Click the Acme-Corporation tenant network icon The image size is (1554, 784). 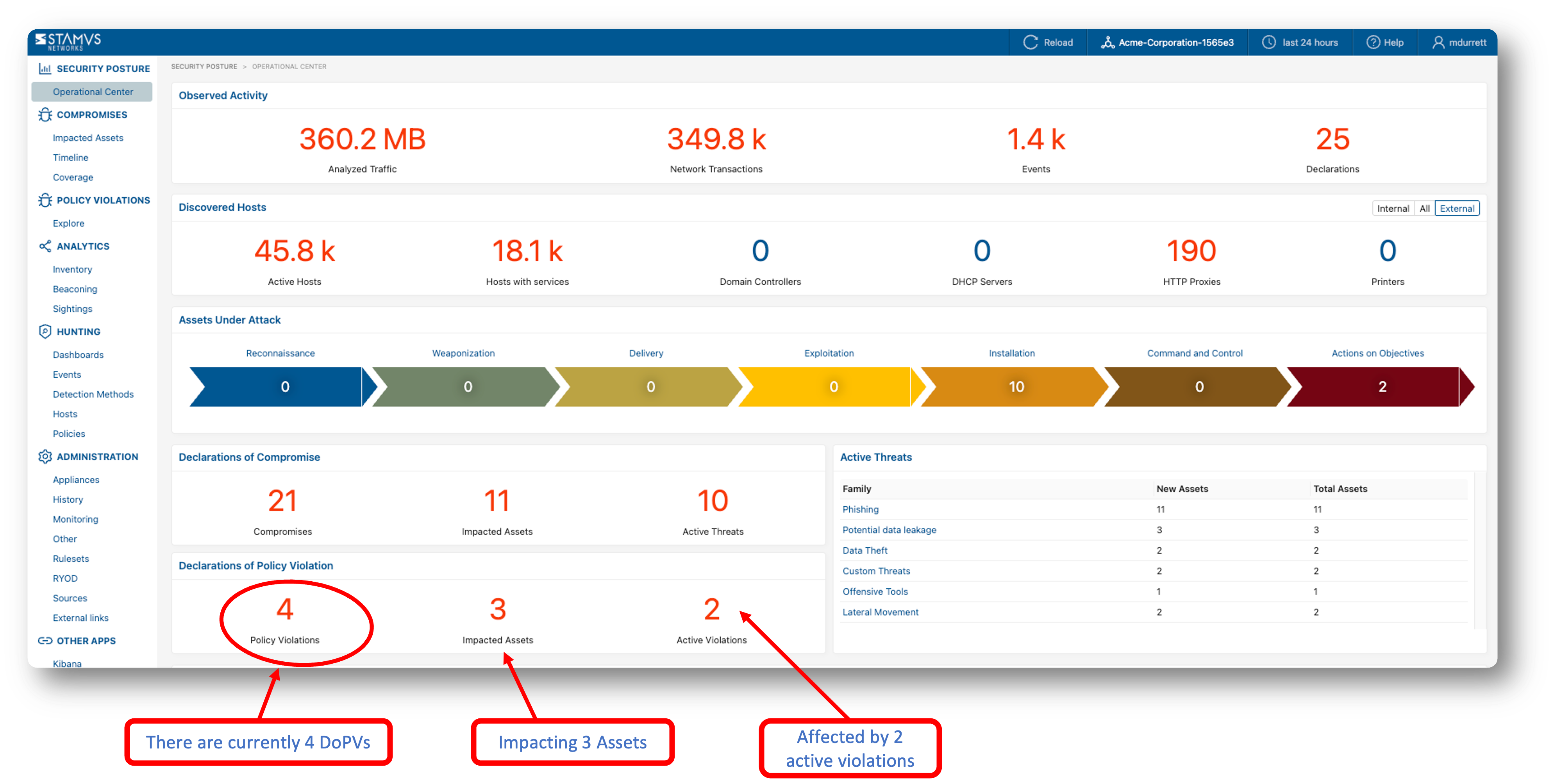pos(1107,42)
